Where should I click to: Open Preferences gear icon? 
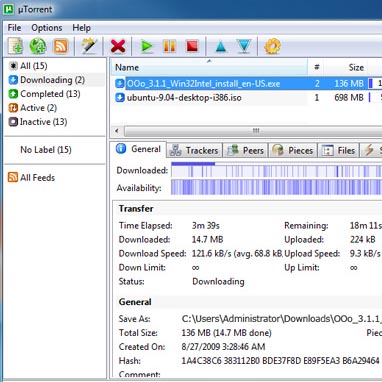(x=272, y=46)
